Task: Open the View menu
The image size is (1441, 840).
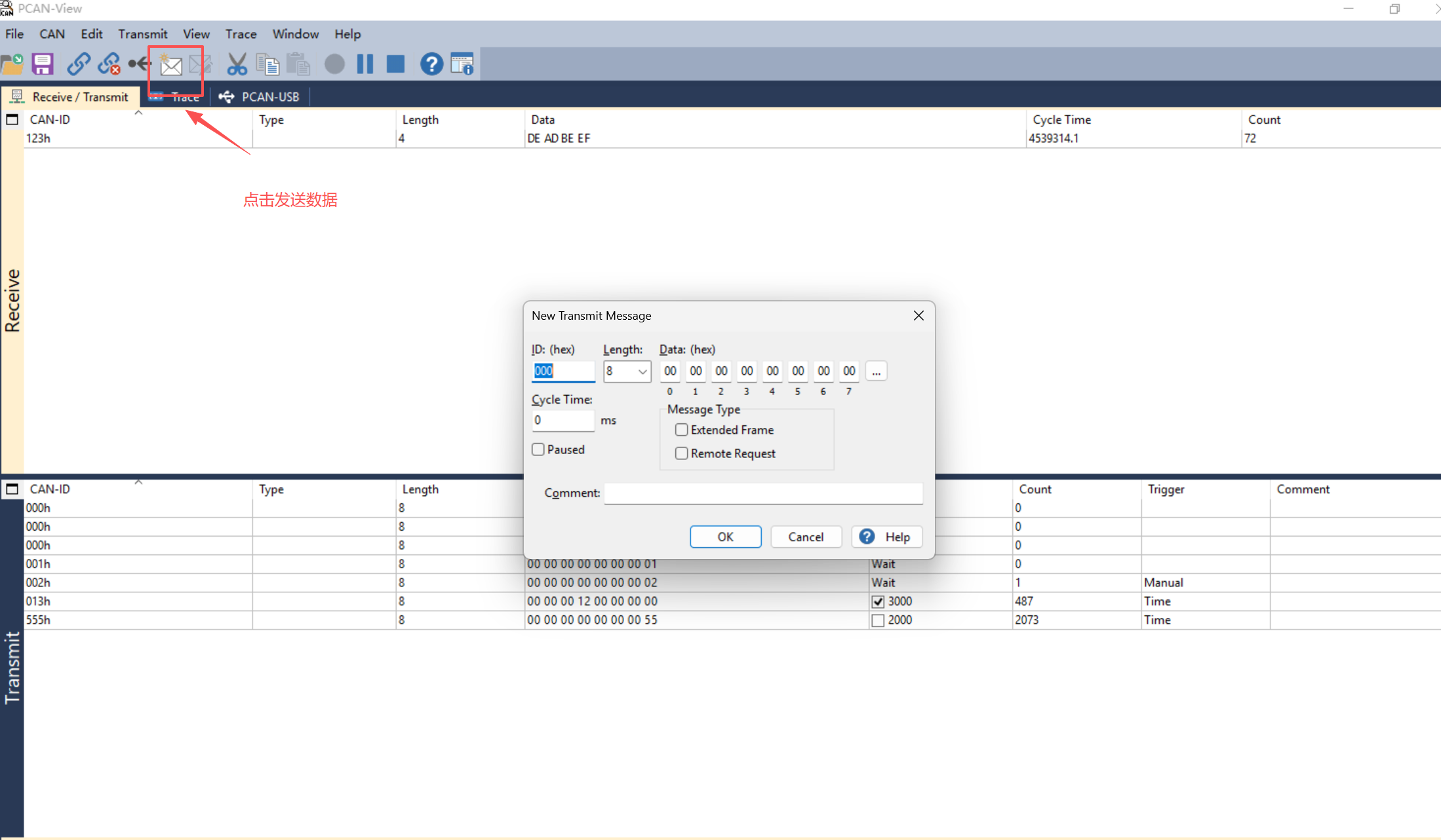Action: tap(196, 34)
